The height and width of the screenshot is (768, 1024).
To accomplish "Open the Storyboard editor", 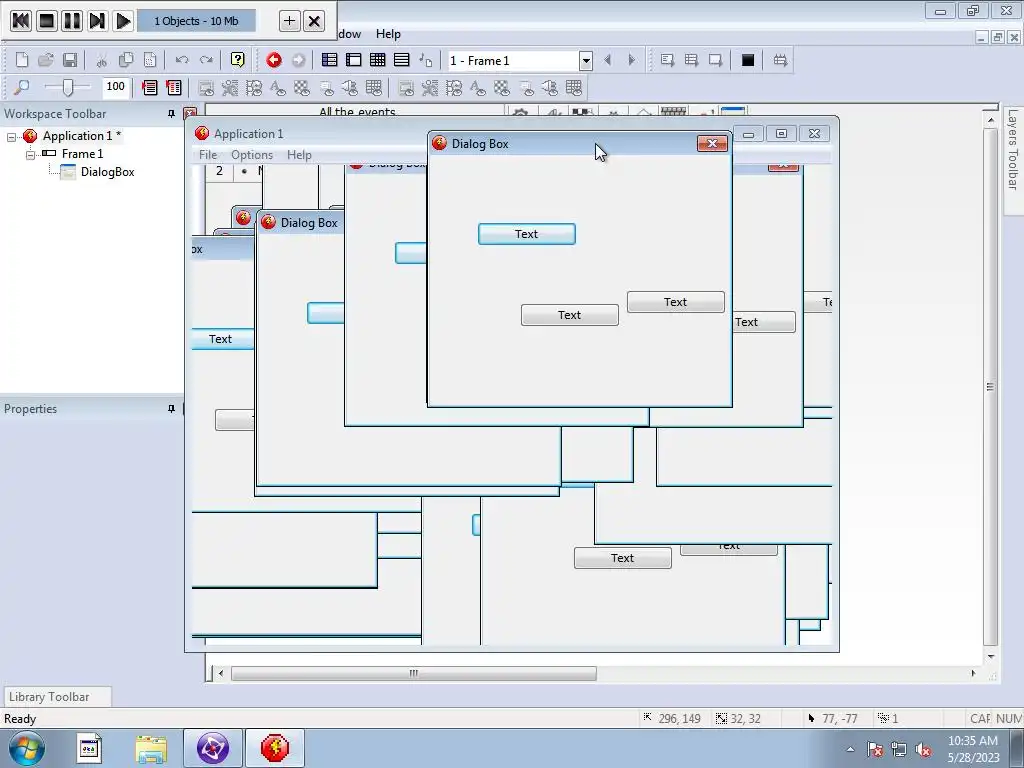I will (x=329, y=61).
